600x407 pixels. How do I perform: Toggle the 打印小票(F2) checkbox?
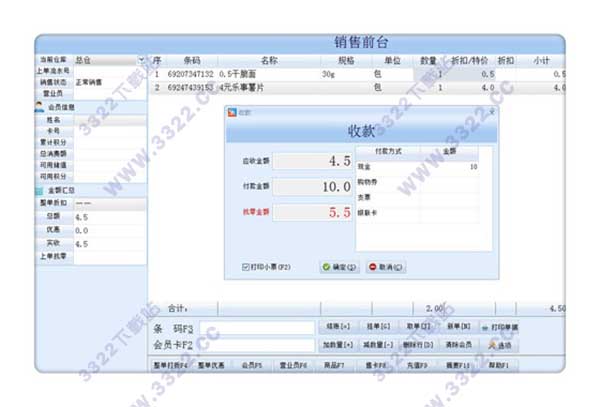coord(246,267)
